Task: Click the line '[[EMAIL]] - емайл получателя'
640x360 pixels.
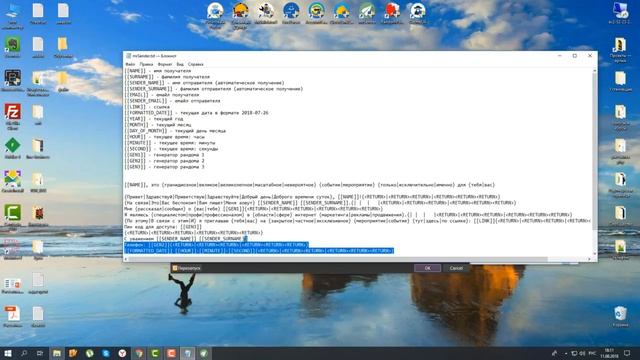Action: (x=162, y=95)
